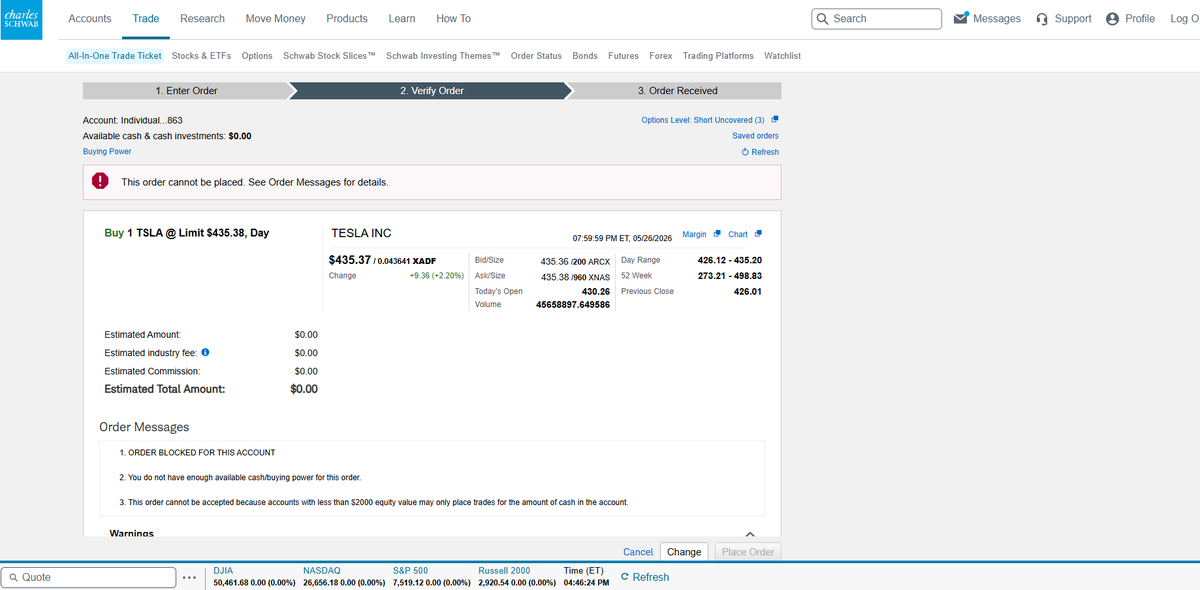The width and height of the screenshot is (1200, 590).
Task: Click the Margin link
Action: click(694, 234)
